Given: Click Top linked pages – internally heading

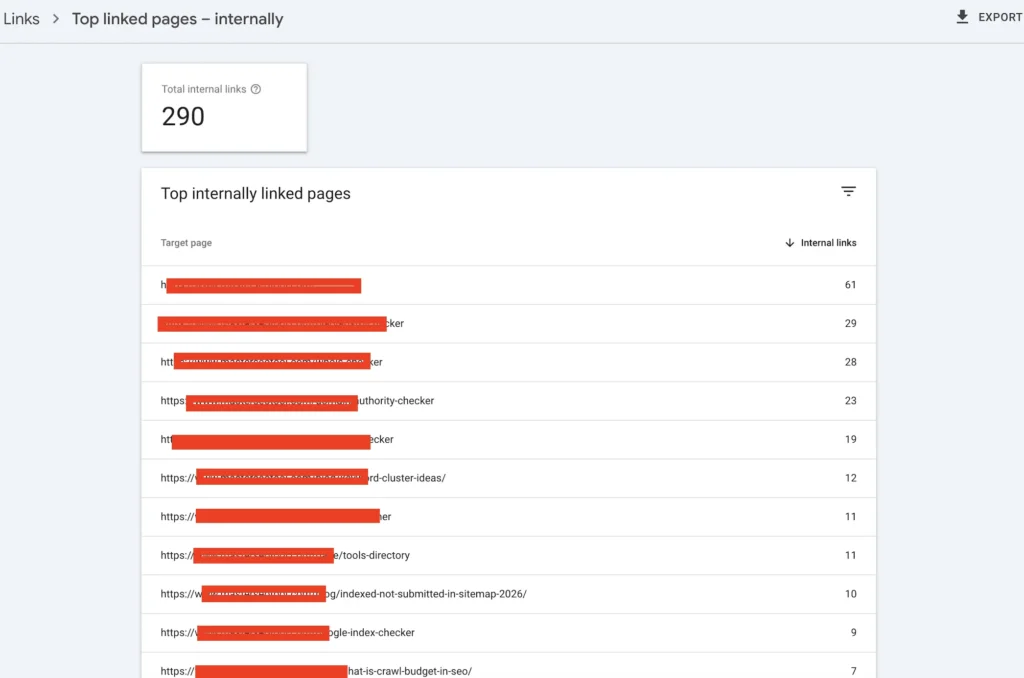Looking at the screenshot, I should coord(178,18).
